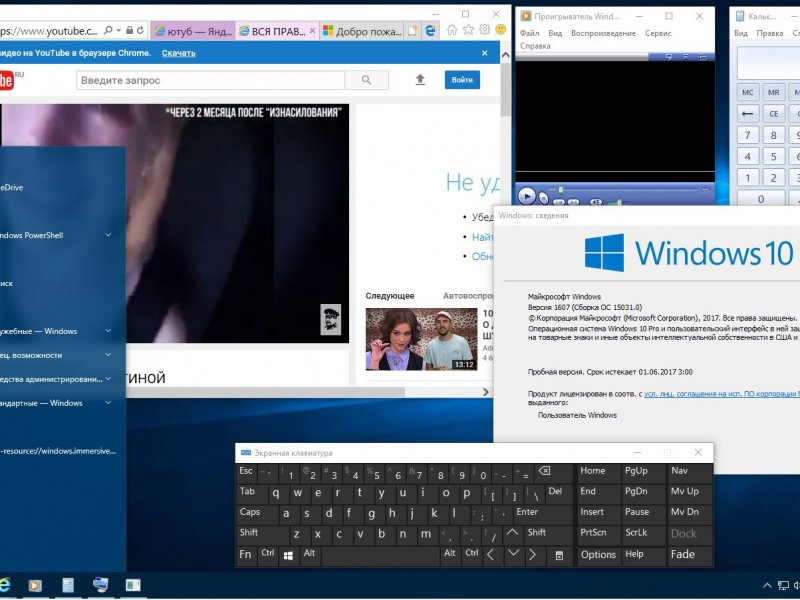This screenshot has height=600, width=800.
Task: Close the ВСЯ ПРАВ... browser tab
Action: tap(313, 31)
